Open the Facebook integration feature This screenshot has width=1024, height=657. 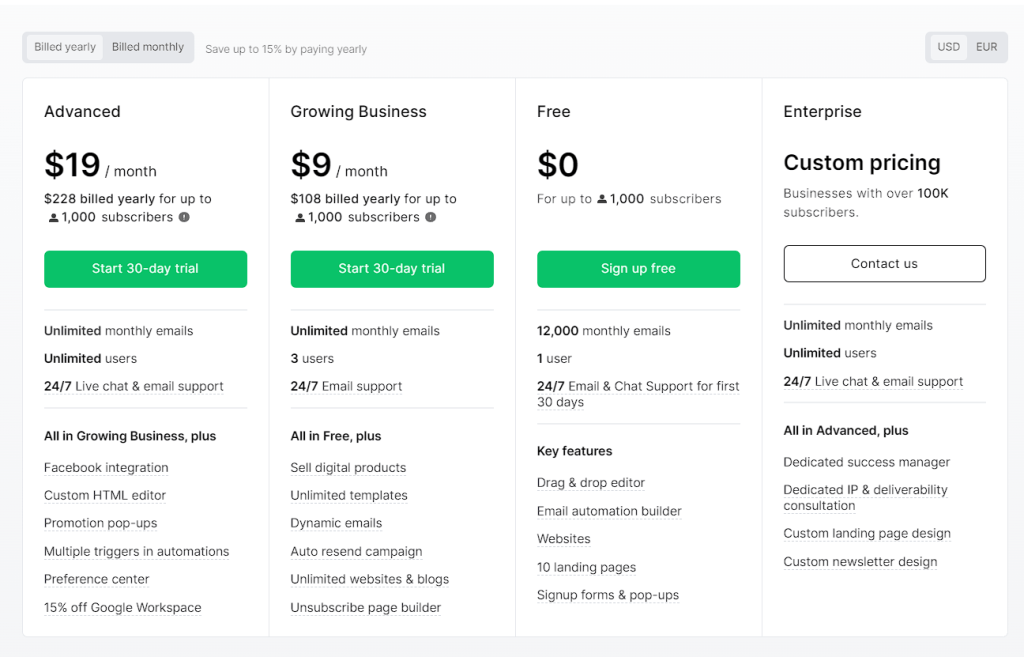(106, 467)
